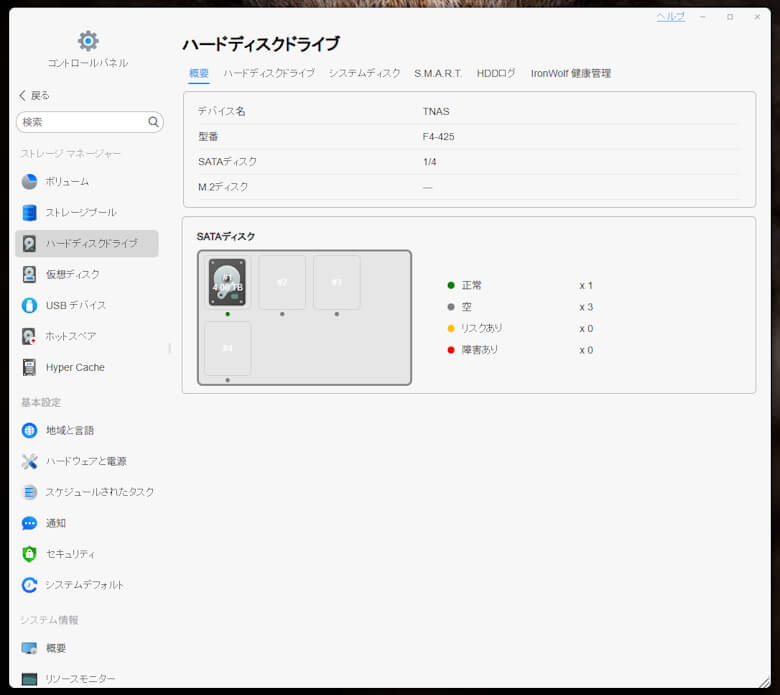The image size is (780, 695).
Task: Select the 4.00 TB disk in slot 1
Action: [x=227, y=282]
